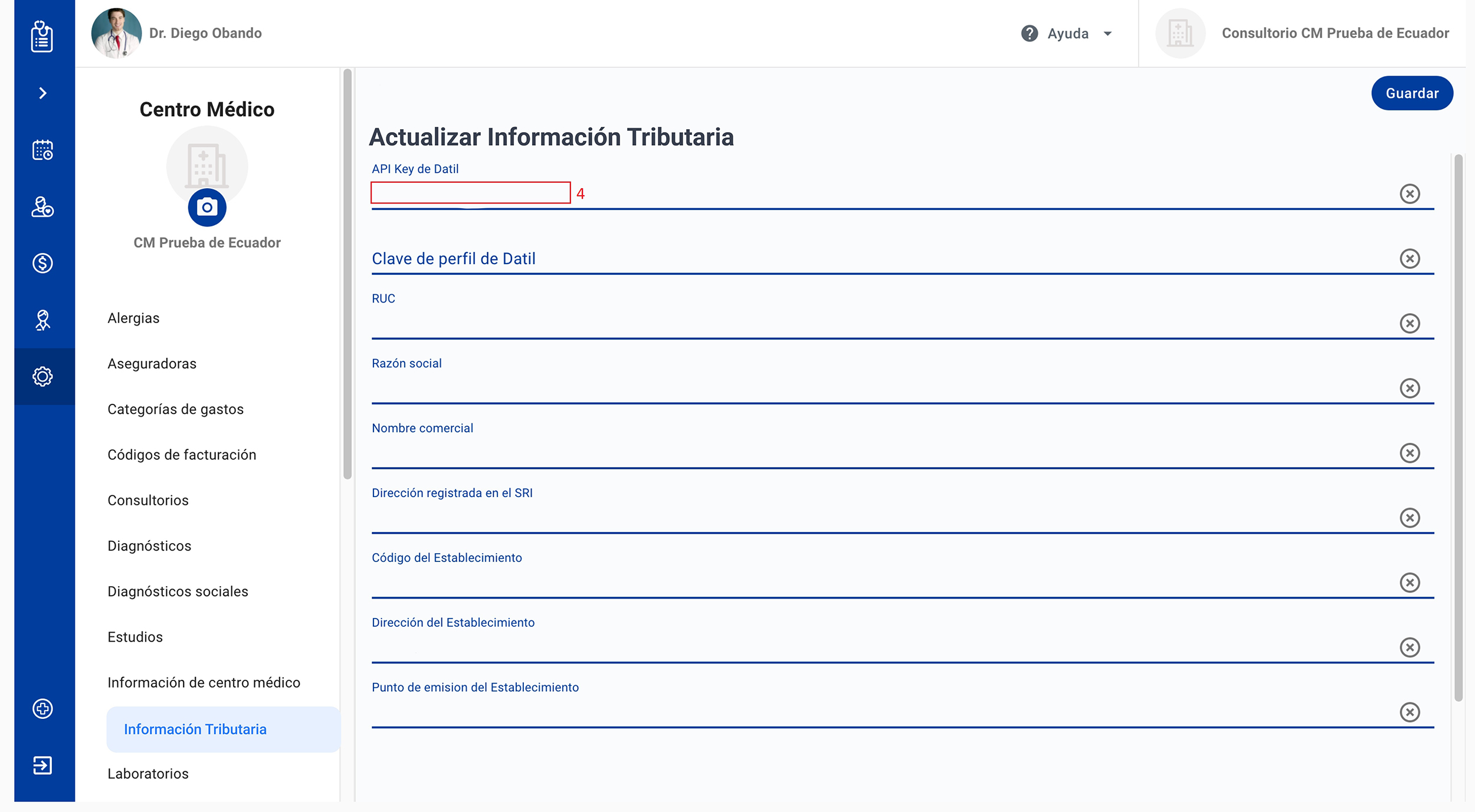1475x812 pixels.
Task: Click the medical plus circle icon
Action: (x=42, y=708)
